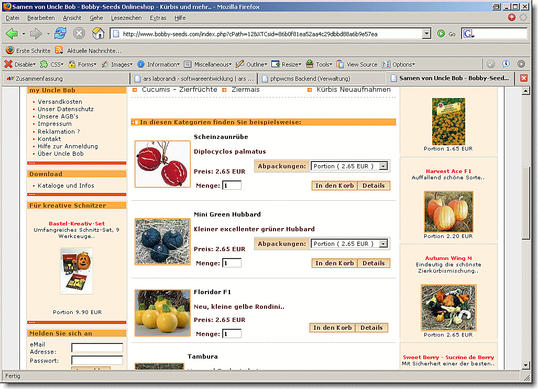Click Details for Scheinzaunrübe
538x389 pixels.
click(374, 186)
